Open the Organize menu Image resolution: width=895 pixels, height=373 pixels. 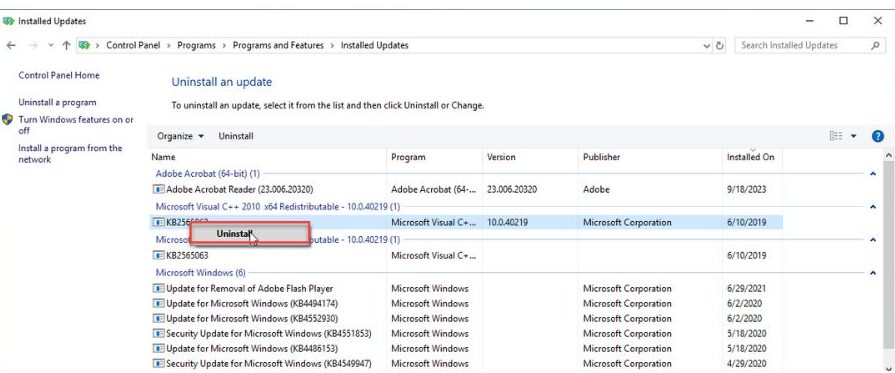point(180,136)
